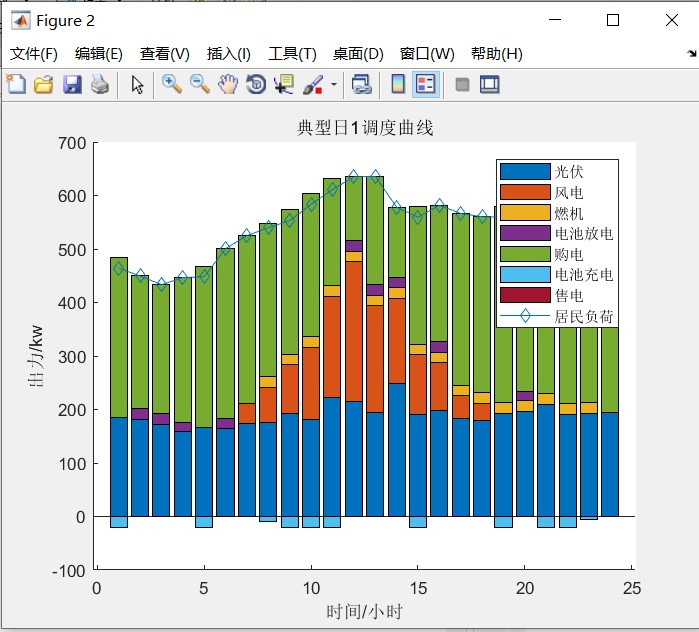Image resolution: width=699 pixels, height=632 pixels.
Task: Click the Figure 2 window title text
Action: (x=66, y=21)
